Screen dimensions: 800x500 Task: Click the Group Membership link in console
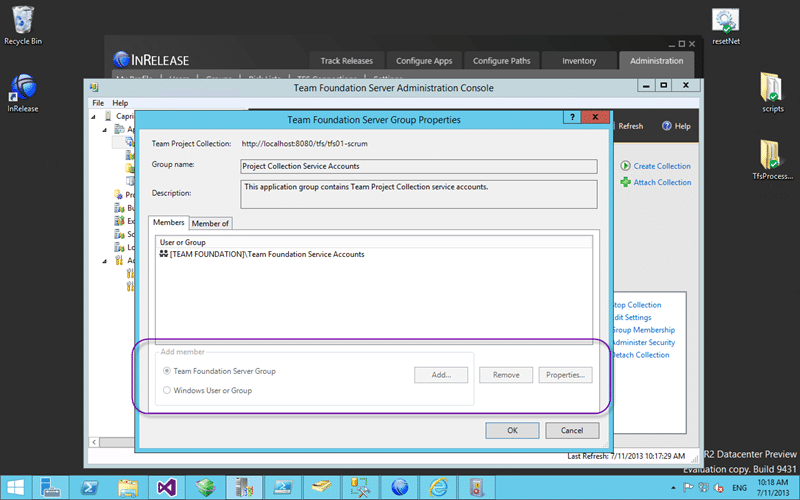pyautogui.click(x=644, y=330)
